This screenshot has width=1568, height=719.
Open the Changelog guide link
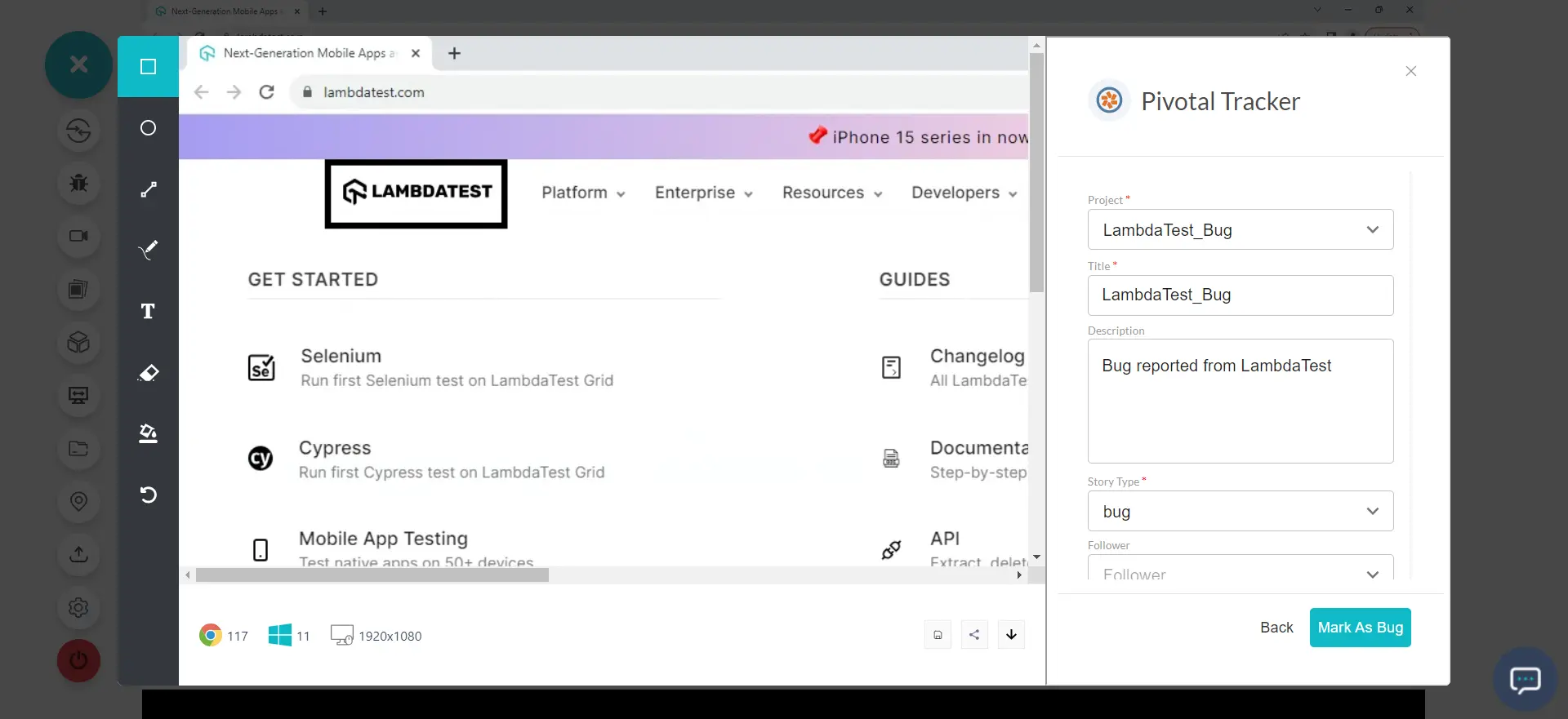[953, 367]
